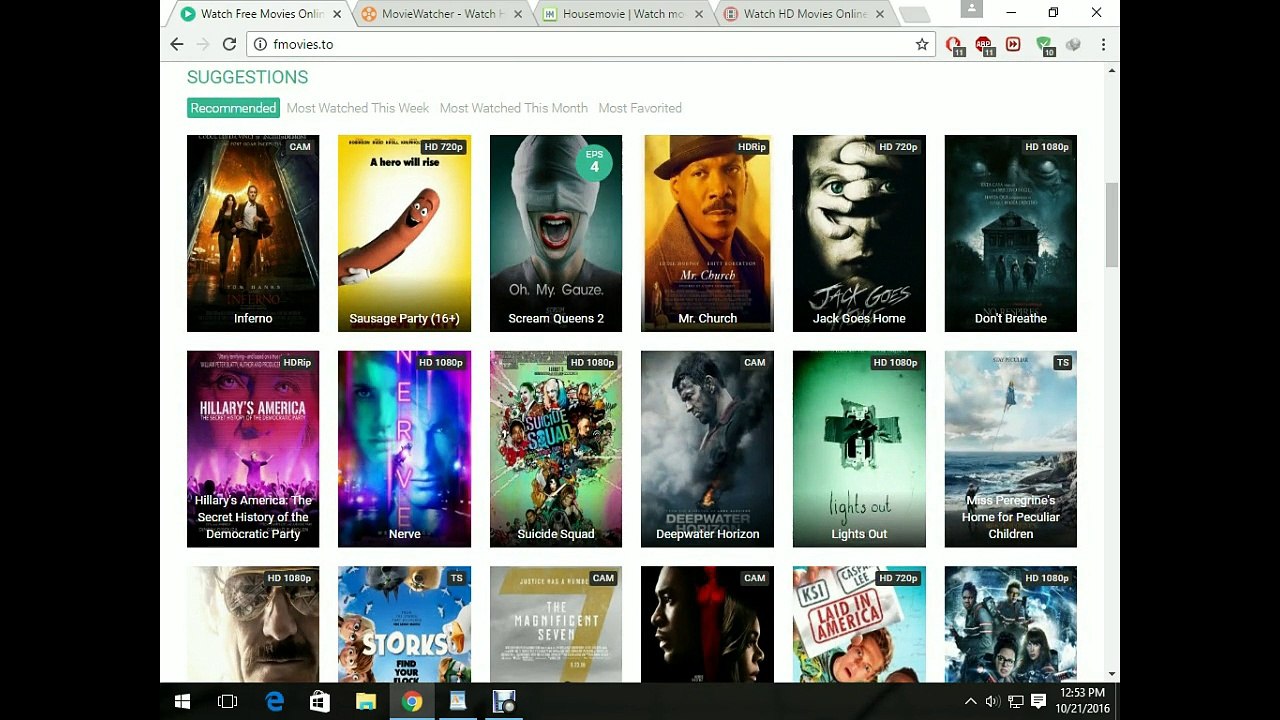The image size is (1280, 720).
Task: Open the red shield extension with badge 11
Action: pyautogui.click(x=955, y=45)
